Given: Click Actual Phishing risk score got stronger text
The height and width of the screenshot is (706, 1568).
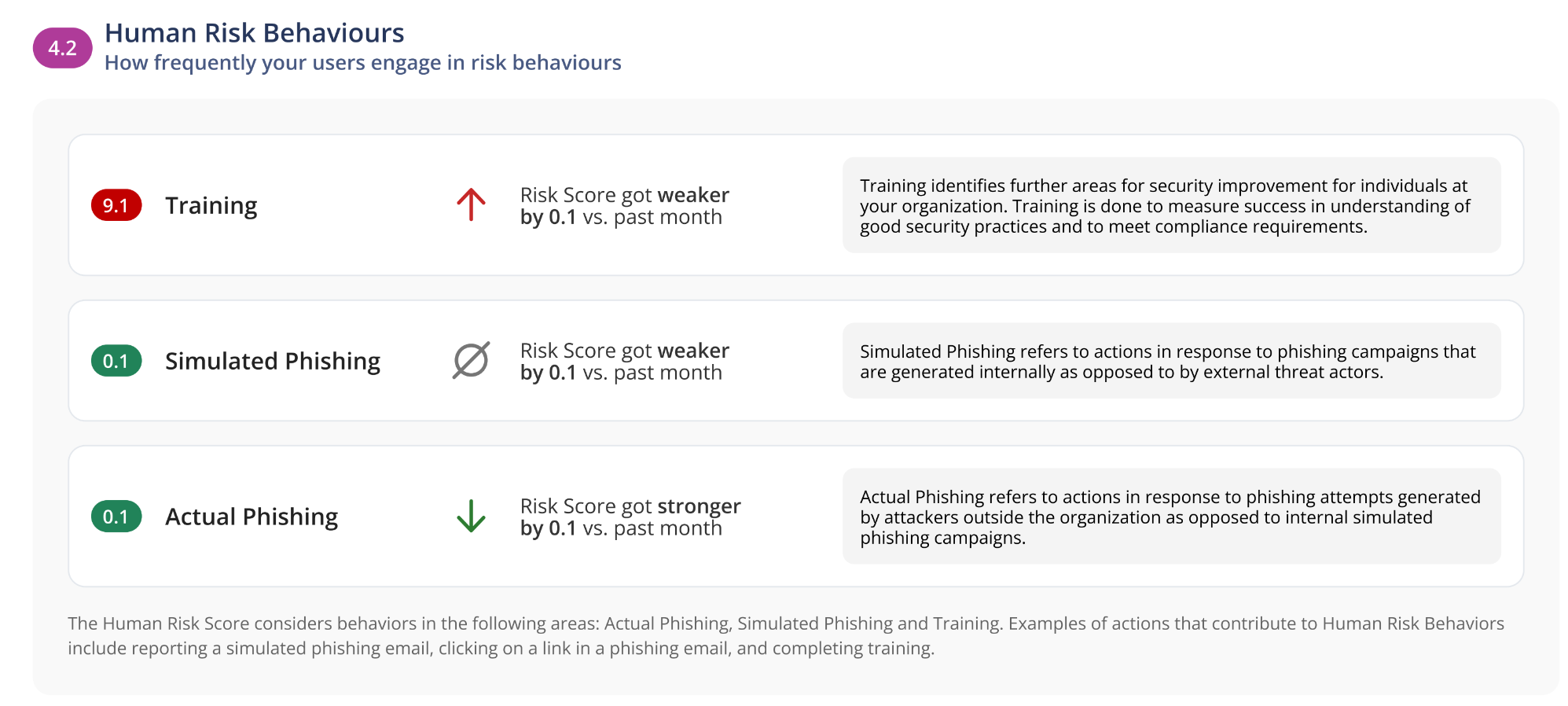Looking at the screenshot, I should pos(630,517).
